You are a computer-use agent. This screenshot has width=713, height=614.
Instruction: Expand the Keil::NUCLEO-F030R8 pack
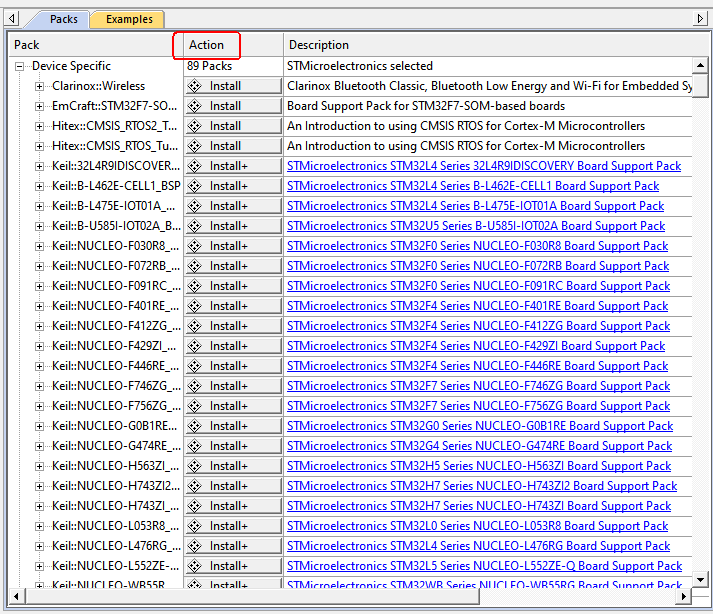tap(40, 247)
